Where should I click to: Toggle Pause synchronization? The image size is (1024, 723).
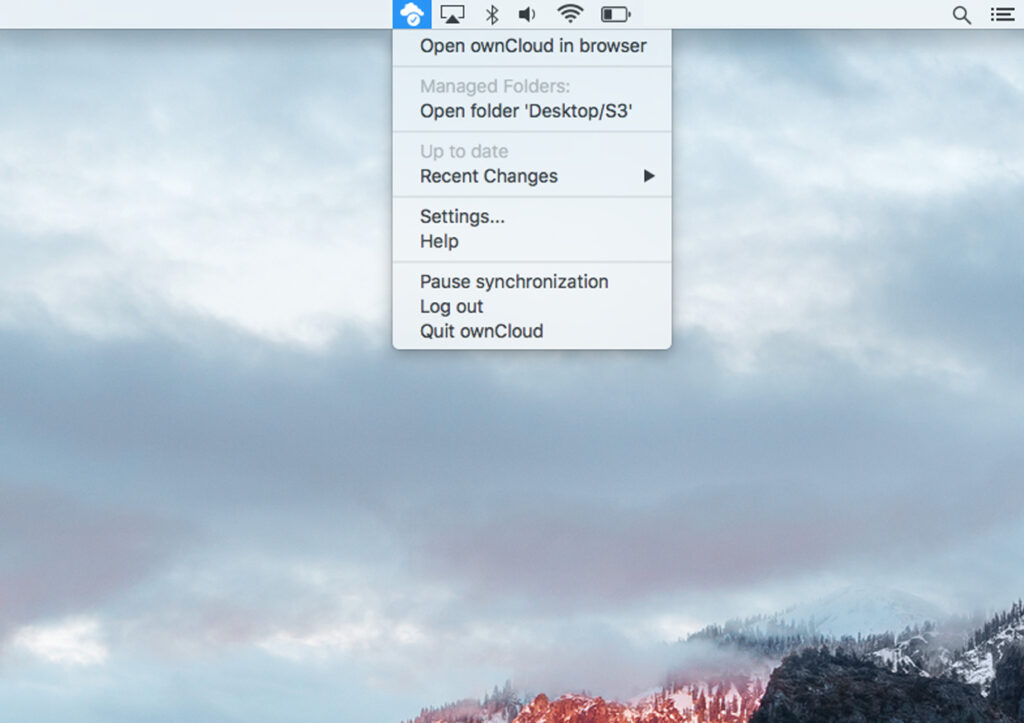513,282
